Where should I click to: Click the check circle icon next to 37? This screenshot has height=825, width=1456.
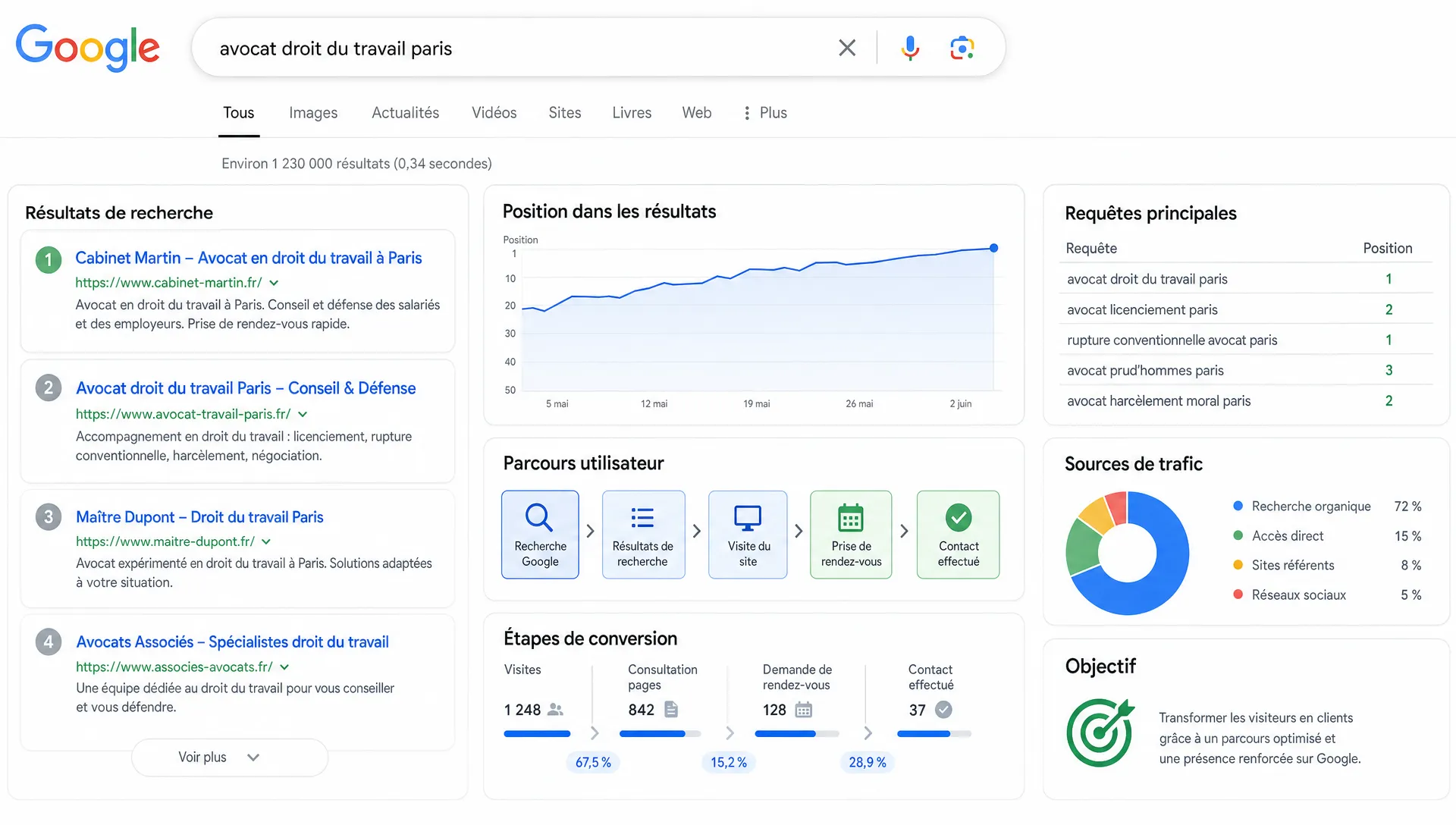point(943,710)
